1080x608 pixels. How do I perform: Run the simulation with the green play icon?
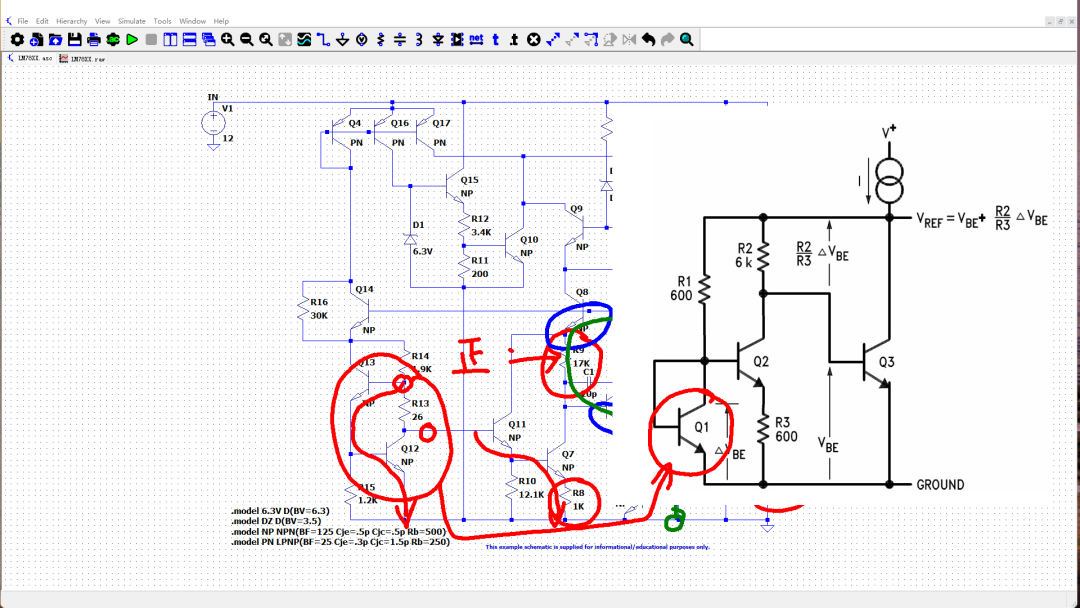point(131,40)
